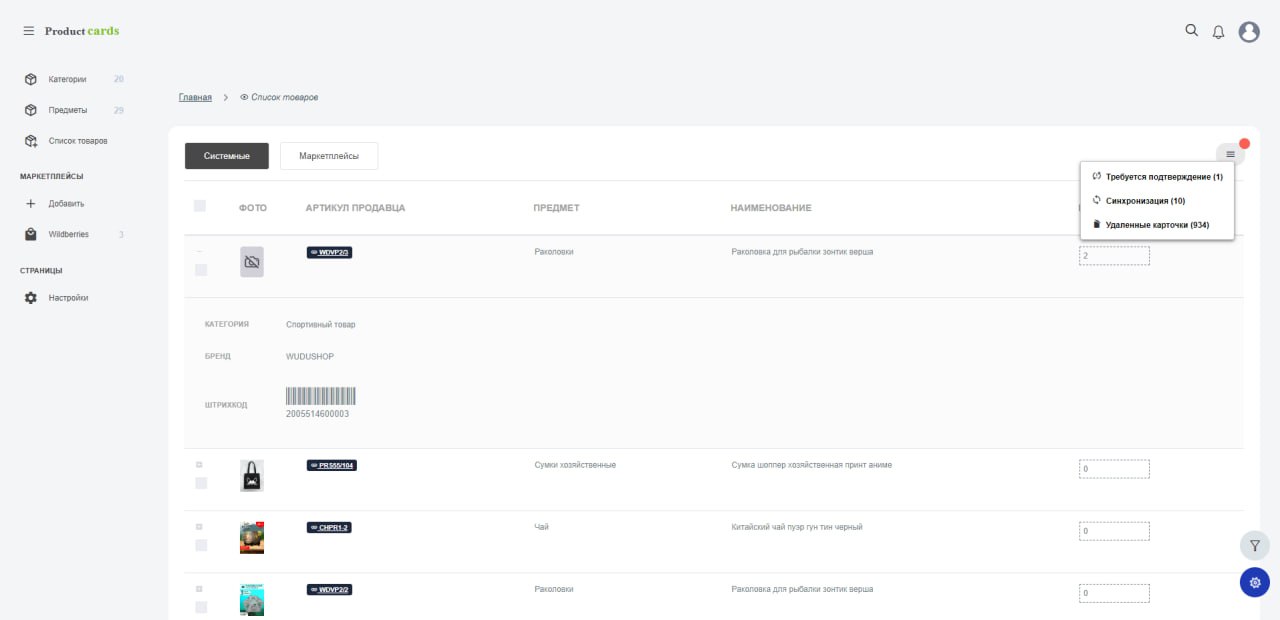The width and height of the screenshot is (1280, 620).
Task: Tick the select-all checkbox in table header
Action: (x=200, y=206)
